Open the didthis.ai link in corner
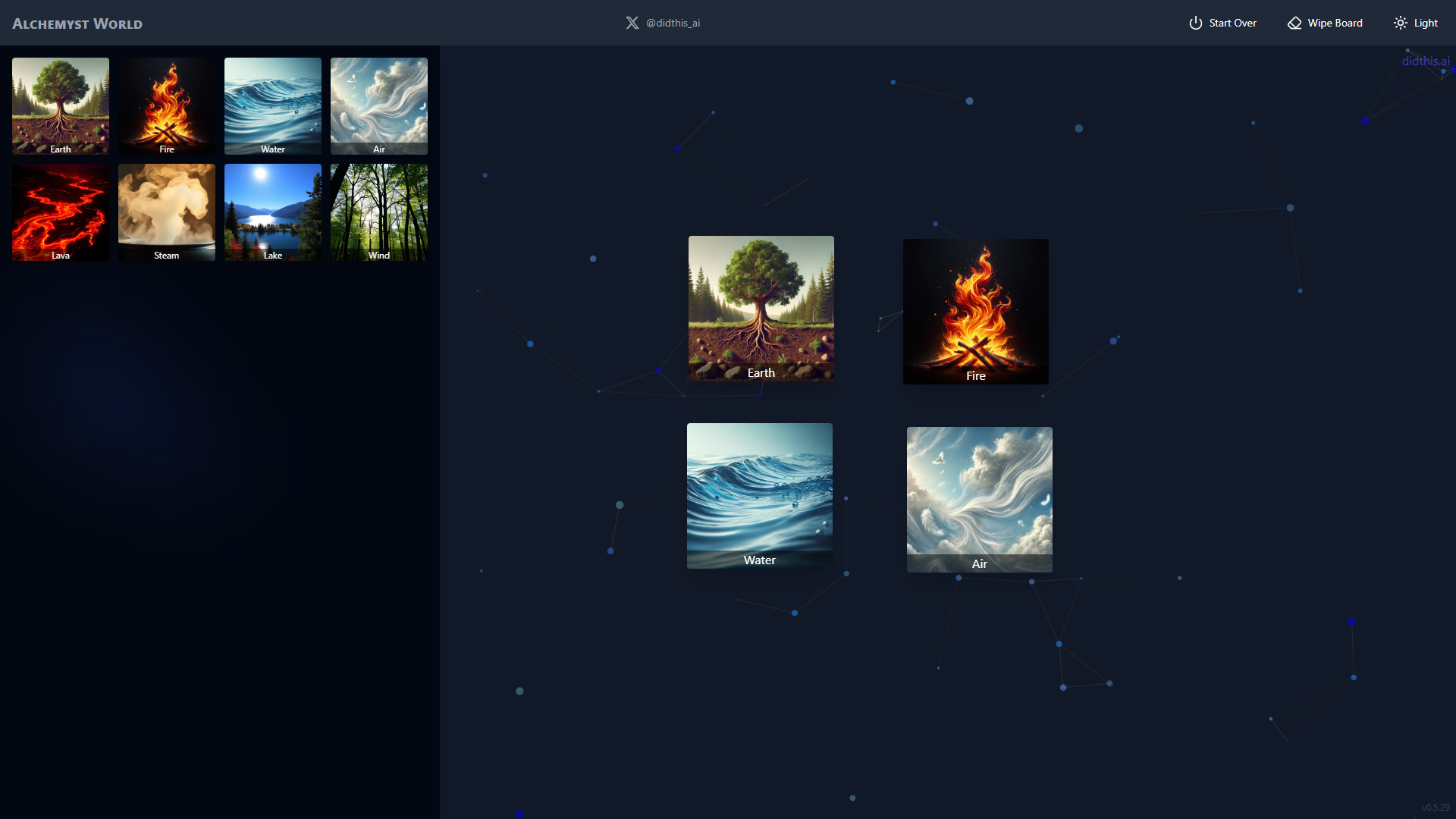 coord(1425,61)
